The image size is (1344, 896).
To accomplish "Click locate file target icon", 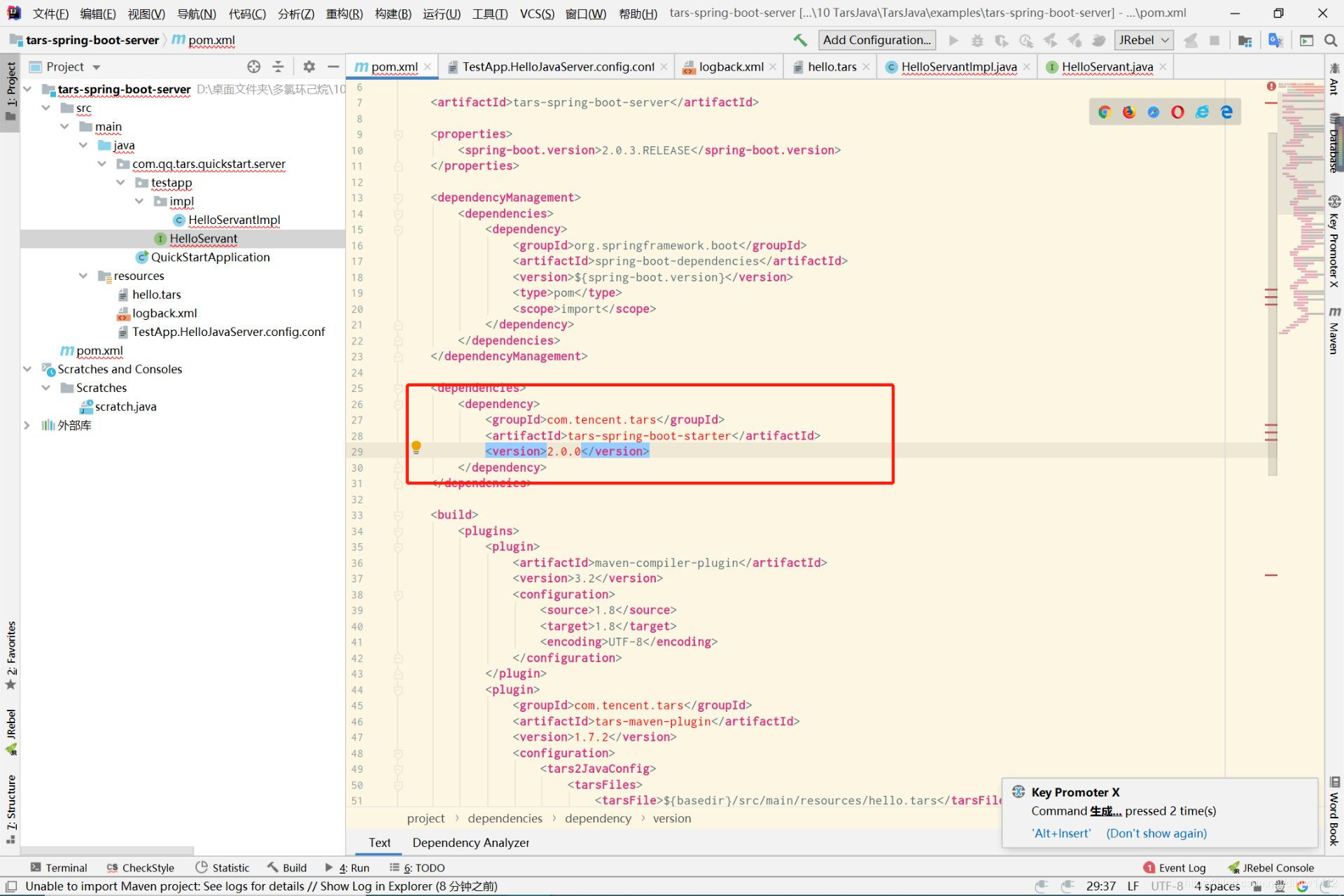I will 253,66.
